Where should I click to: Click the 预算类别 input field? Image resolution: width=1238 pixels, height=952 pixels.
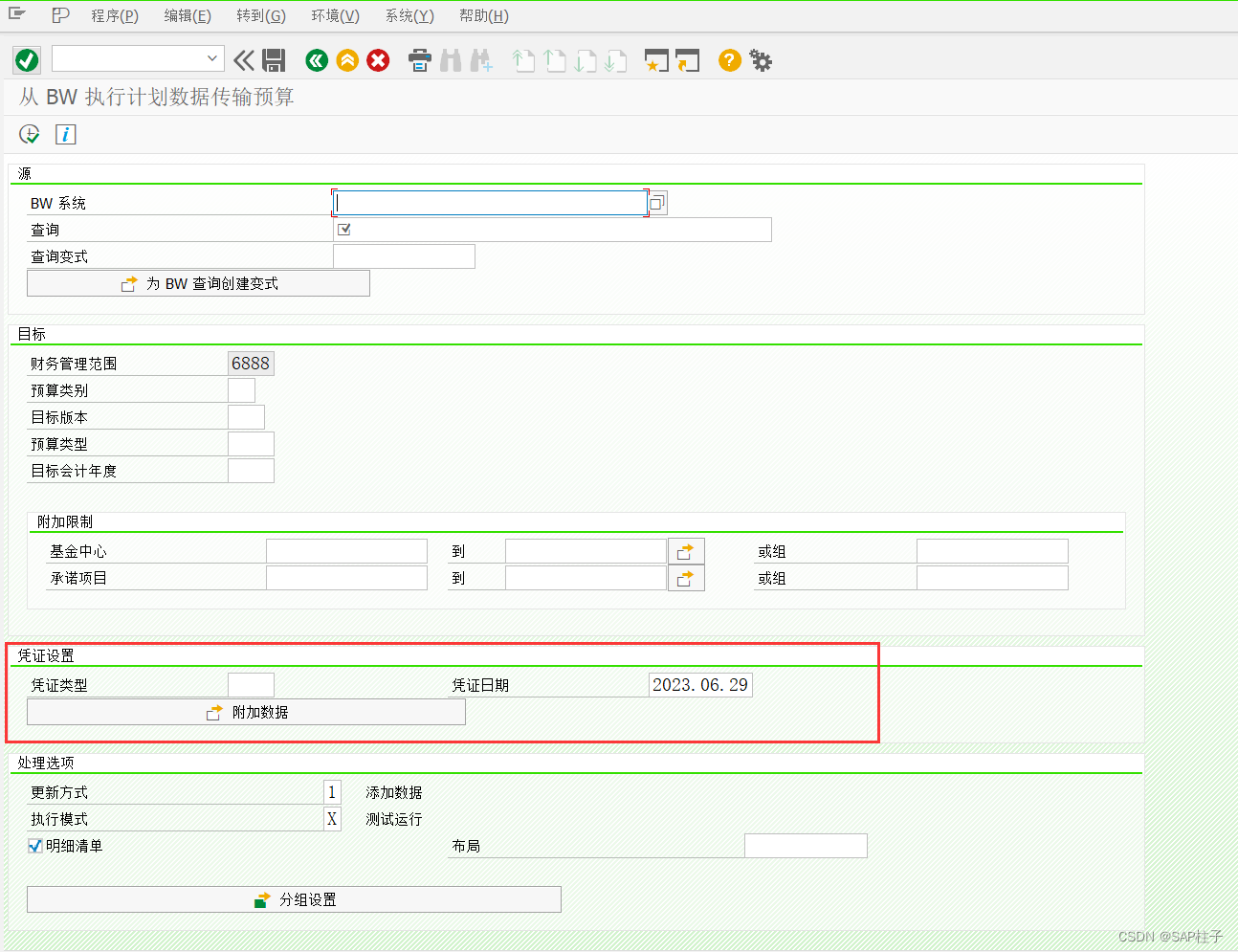[x=241, y=390]
